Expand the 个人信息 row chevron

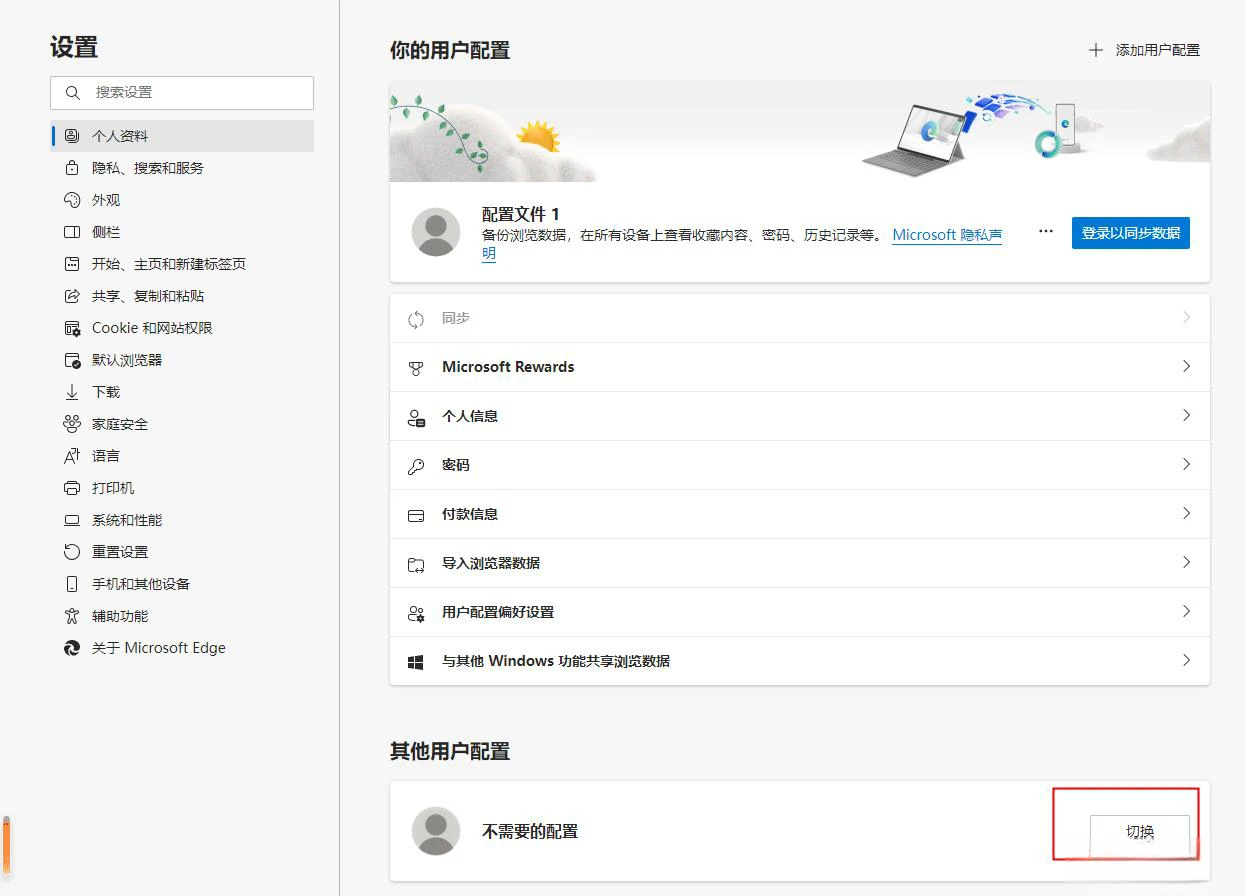(x=1187, y=415)
